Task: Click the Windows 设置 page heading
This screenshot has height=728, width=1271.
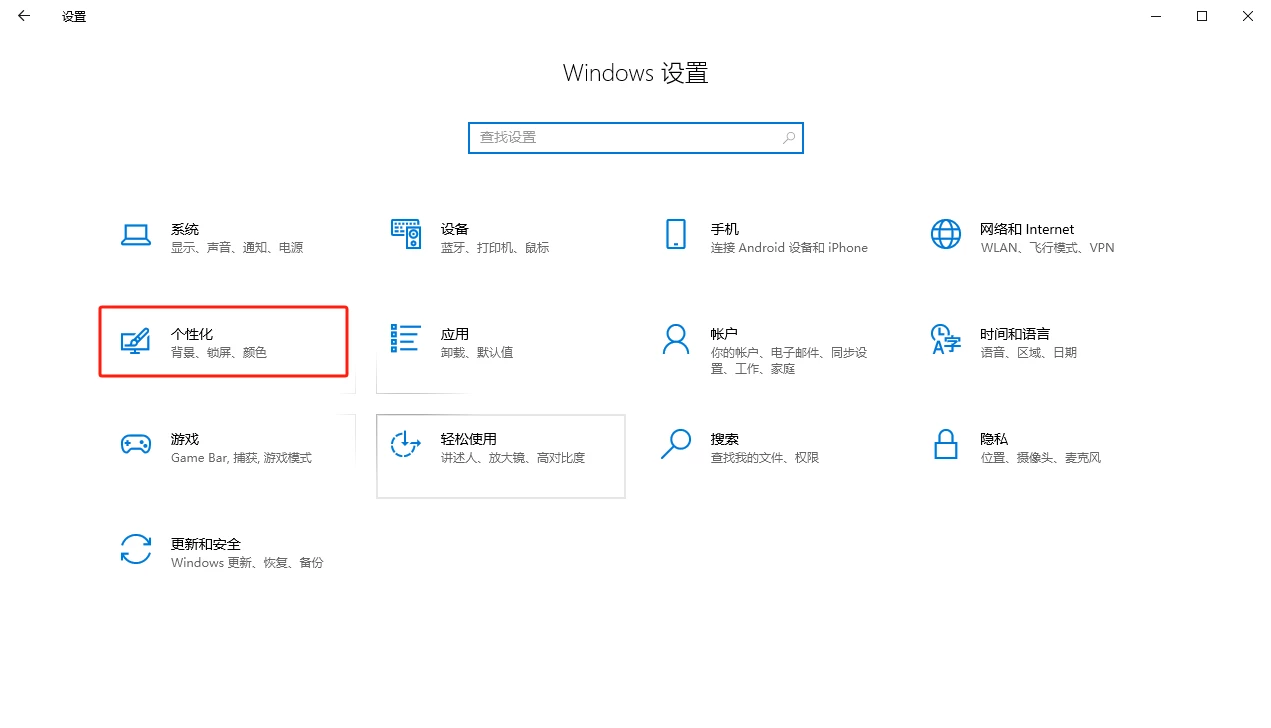Action: pos(635,73)
